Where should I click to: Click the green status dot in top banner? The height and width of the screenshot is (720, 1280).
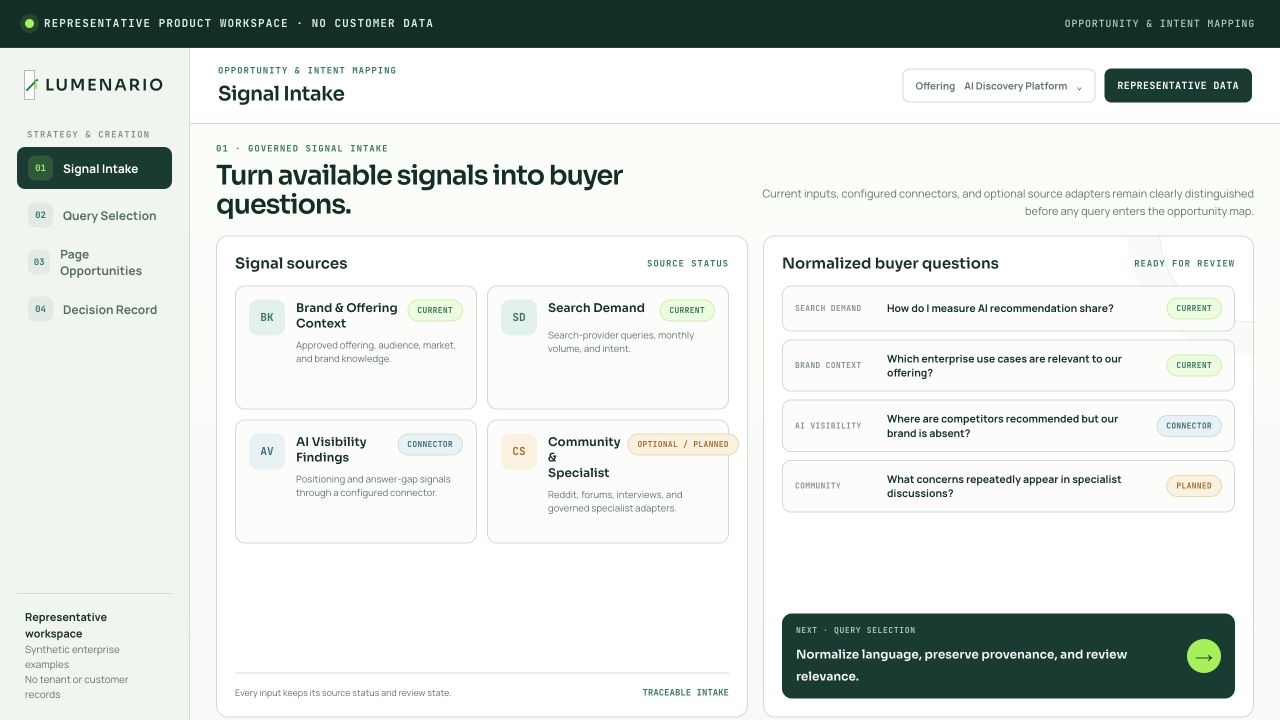[29, 23]
